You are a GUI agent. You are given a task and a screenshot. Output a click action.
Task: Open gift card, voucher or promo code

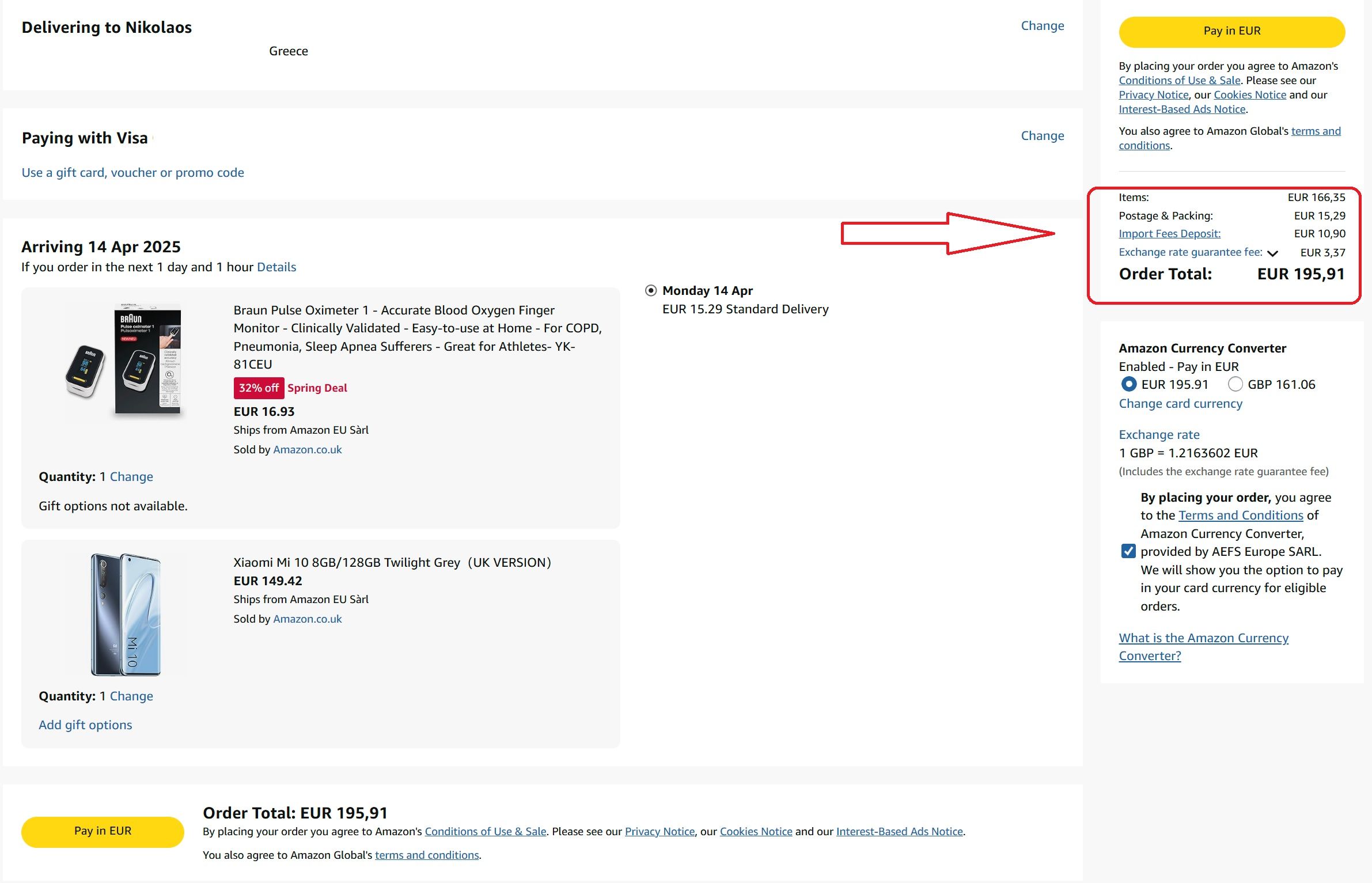click(x=132, y=173)
